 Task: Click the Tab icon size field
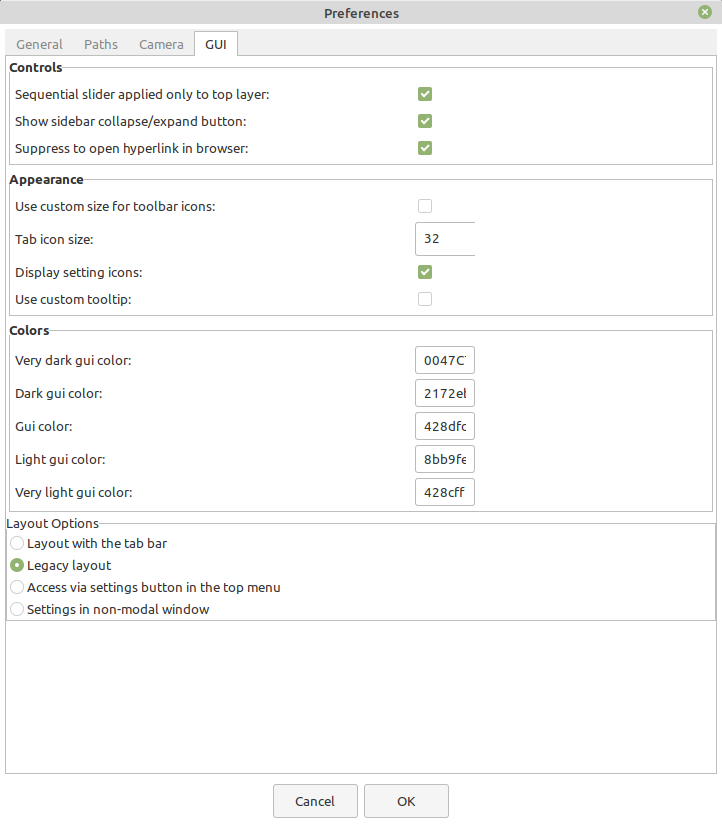point(444,238)
